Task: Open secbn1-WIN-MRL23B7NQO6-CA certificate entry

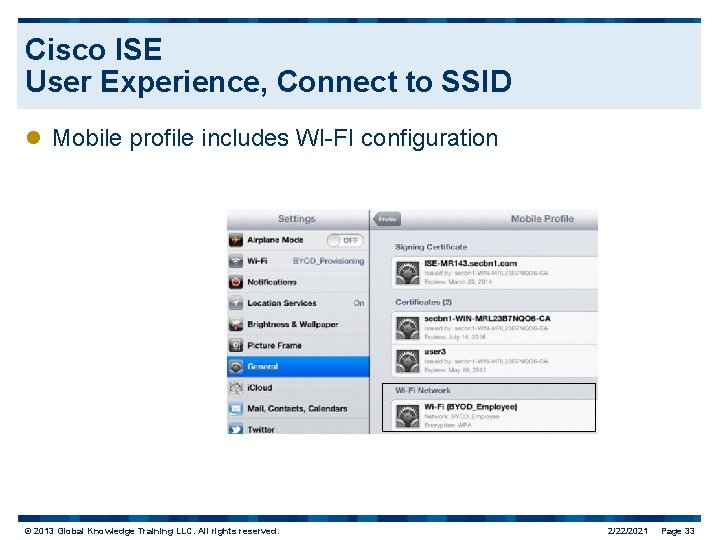Action: click(x=495, y=328)
